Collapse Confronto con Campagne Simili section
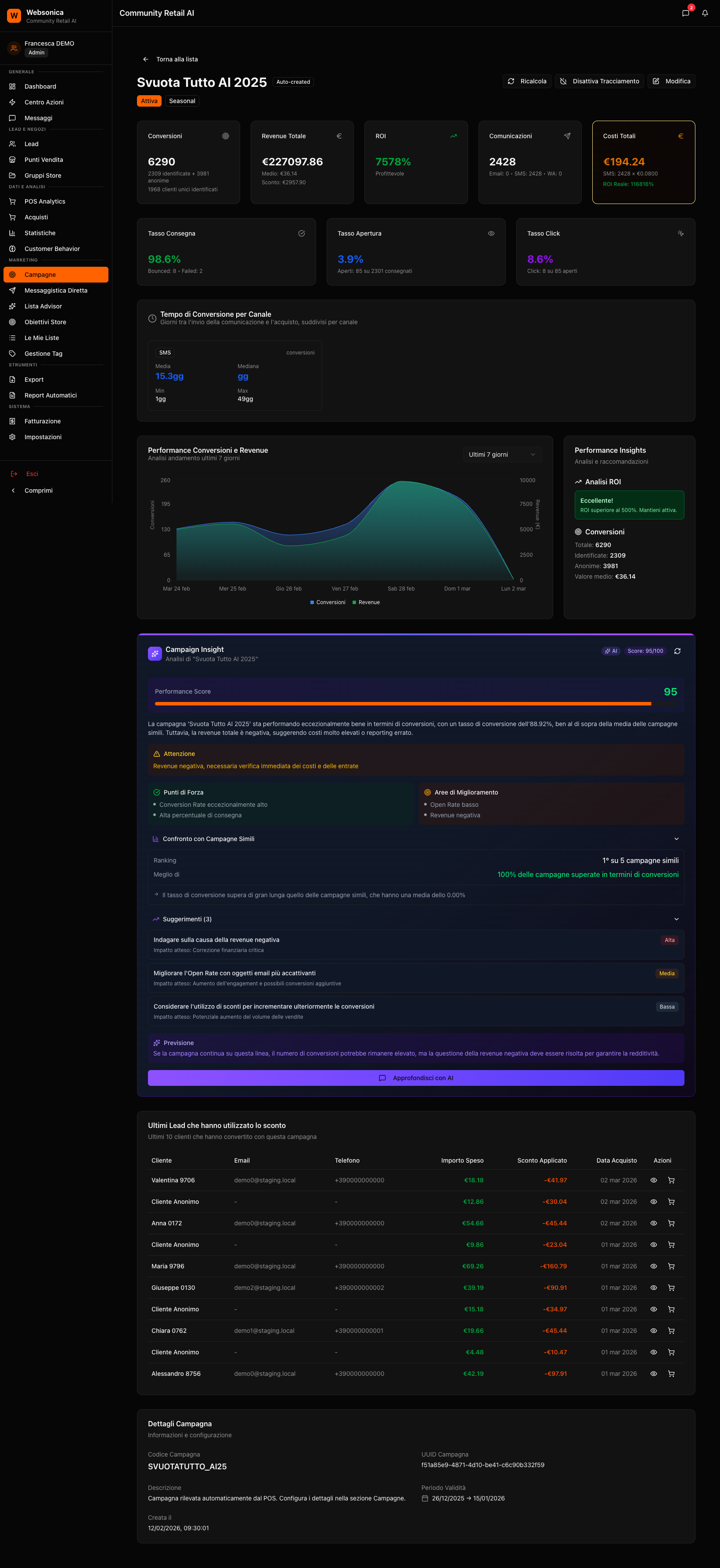This screenshot has width=720, height=1568. (676, 839)
